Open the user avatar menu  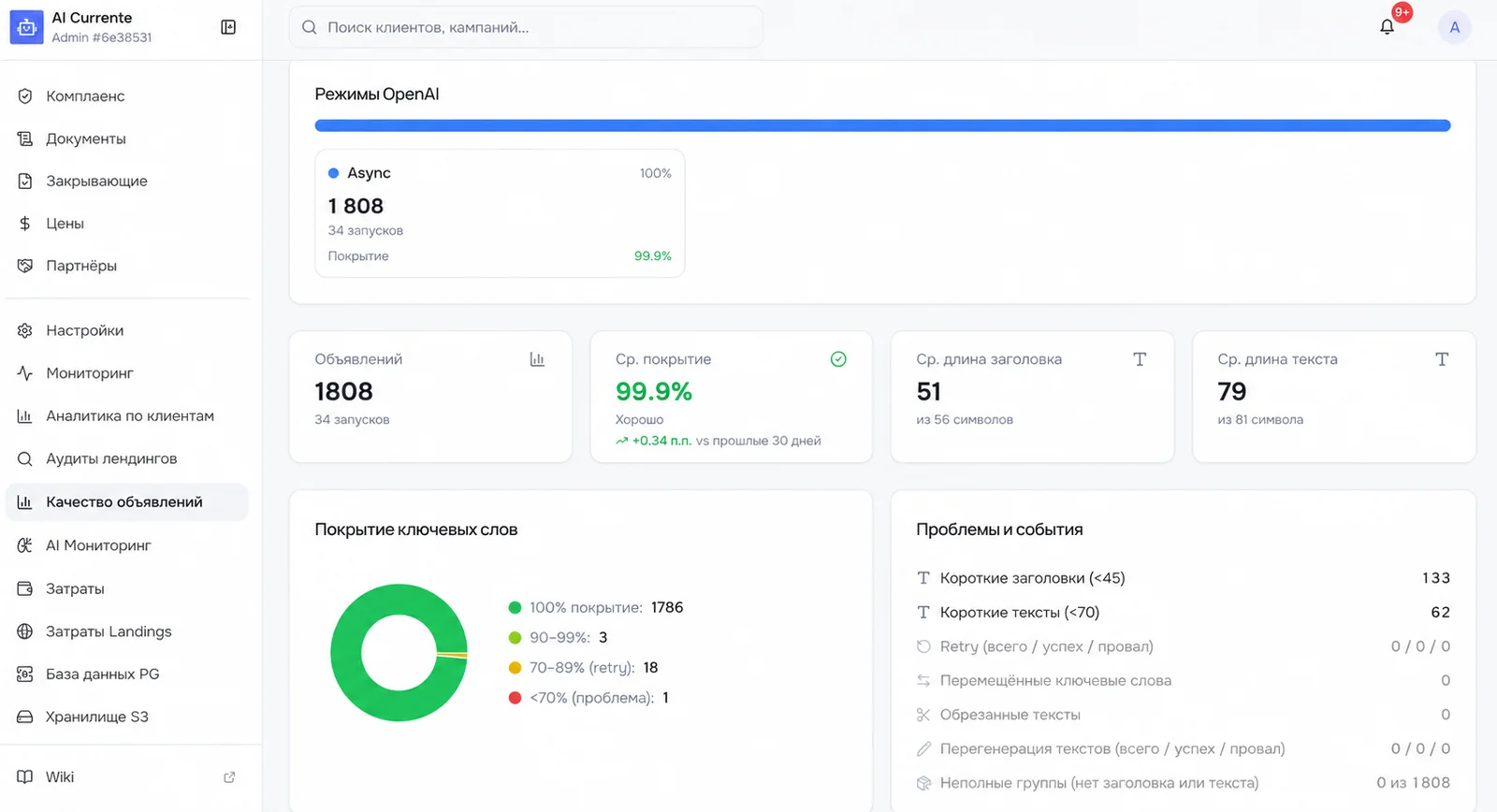[1454, 27]
